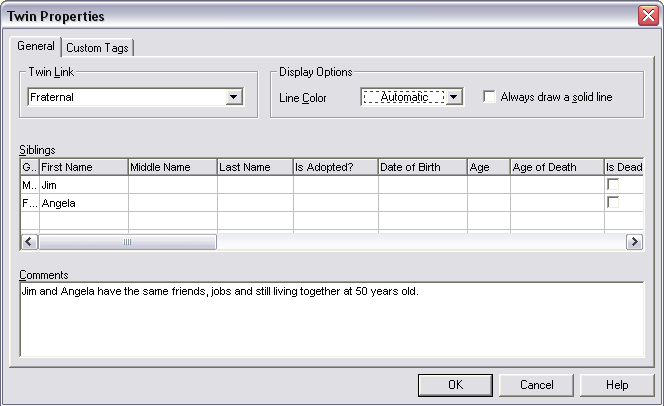
Task: Click the G.. gender column header
Action: point(30,167)
